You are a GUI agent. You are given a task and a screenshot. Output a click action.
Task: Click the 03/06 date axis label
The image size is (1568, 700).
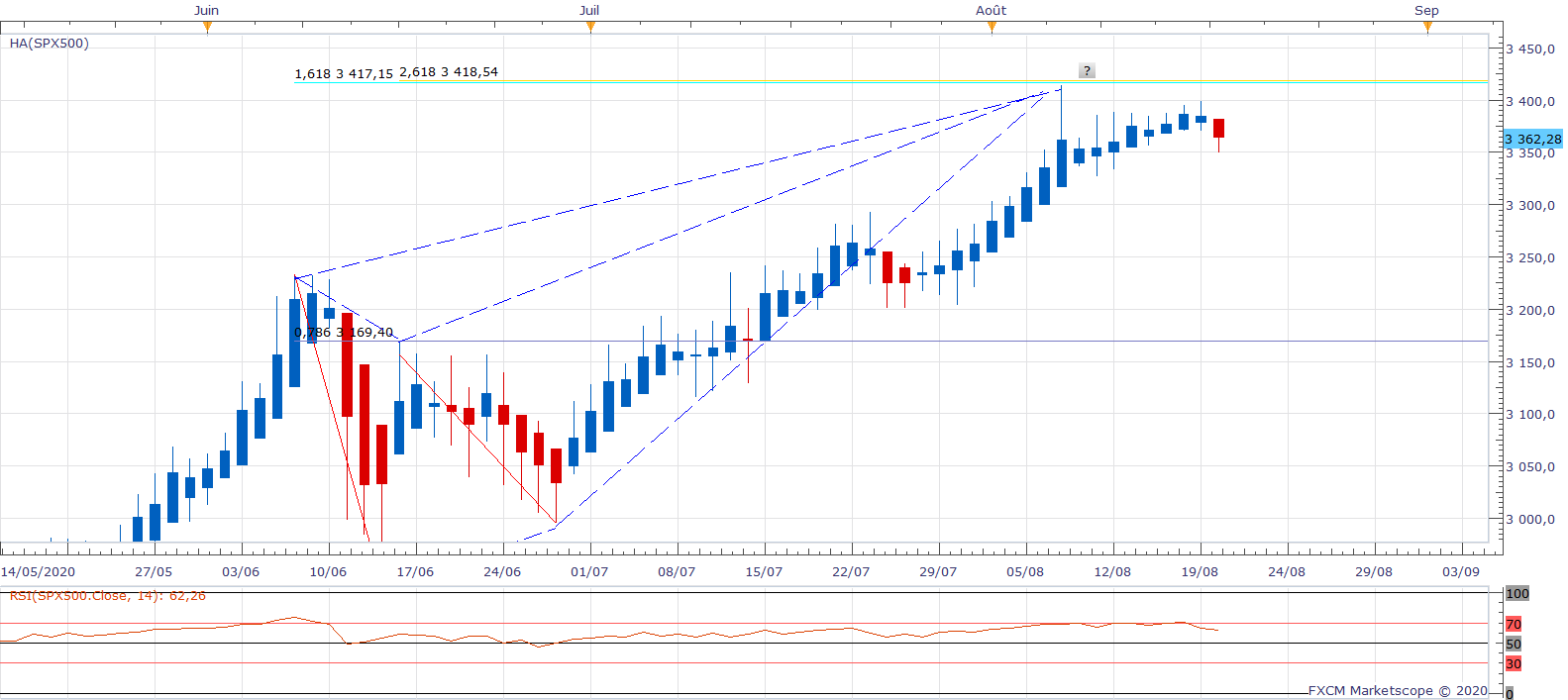coord(241,571)
